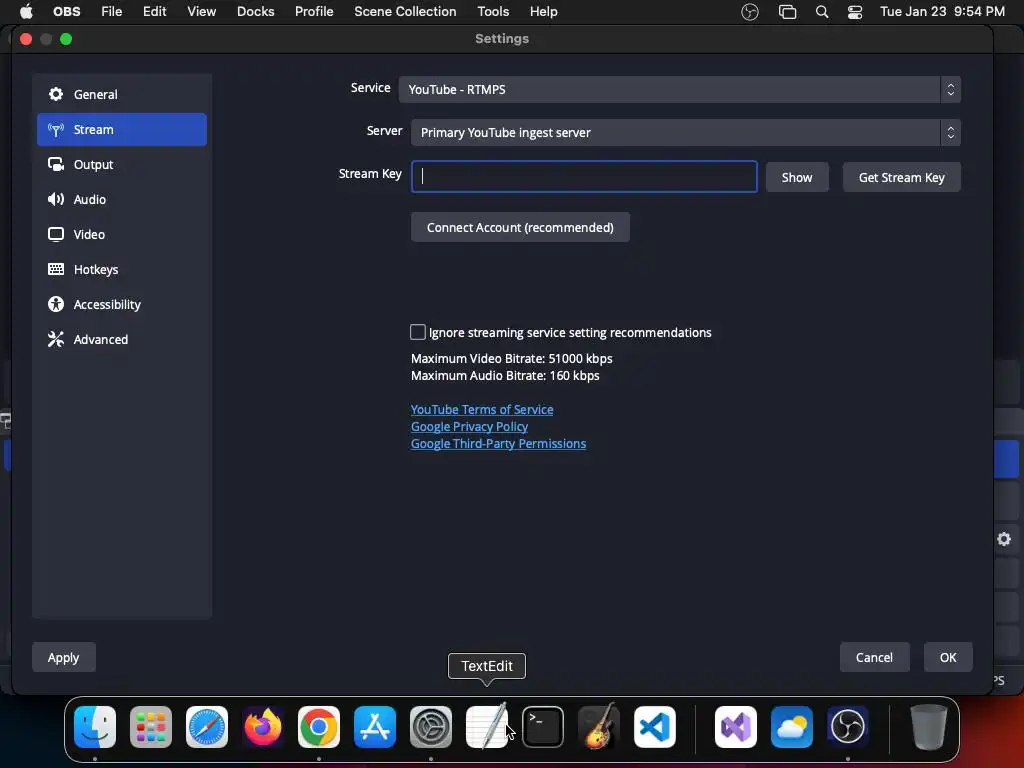
Task: Open the Accessibility settings section
Action: [x=121, y=304]
